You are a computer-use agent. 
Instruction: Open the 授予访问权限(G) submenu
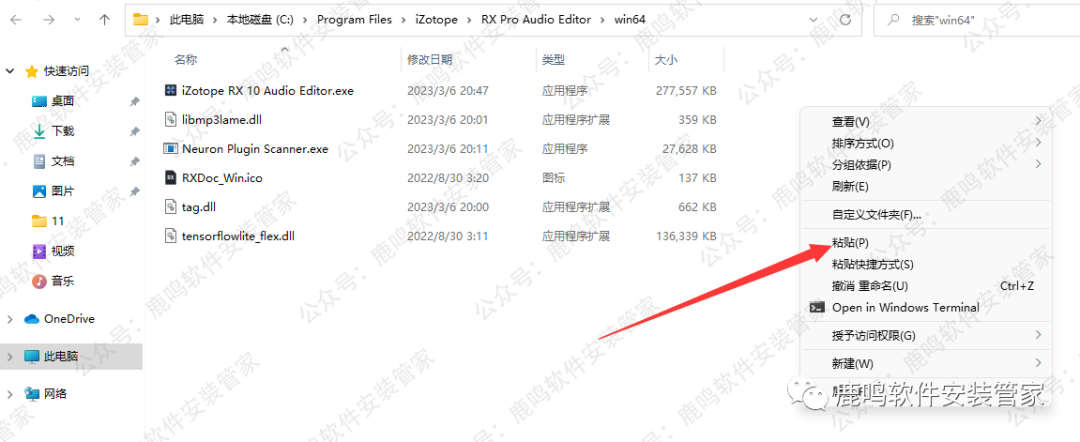tap(925, 335)
